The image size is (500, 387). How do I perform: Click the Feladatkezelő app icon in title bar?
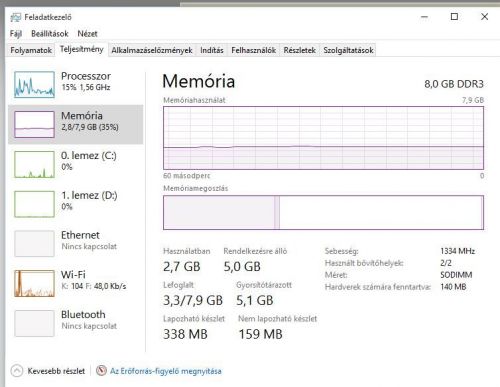pos(15,17)
